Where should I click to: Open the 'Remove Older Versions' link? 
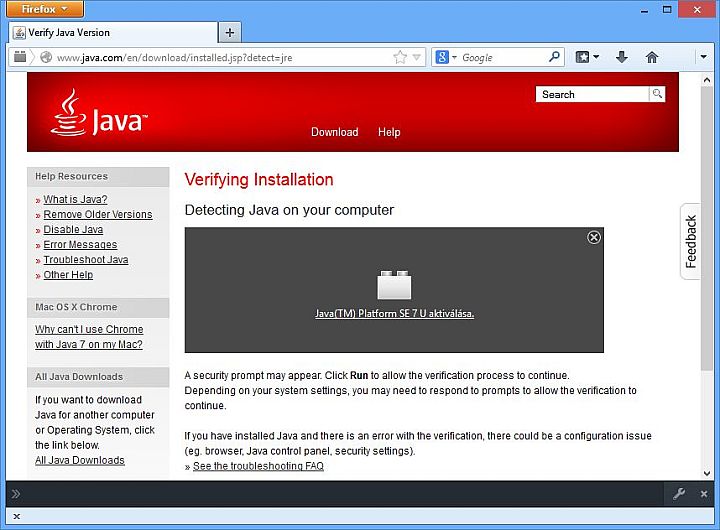click(x=98, y=214)
